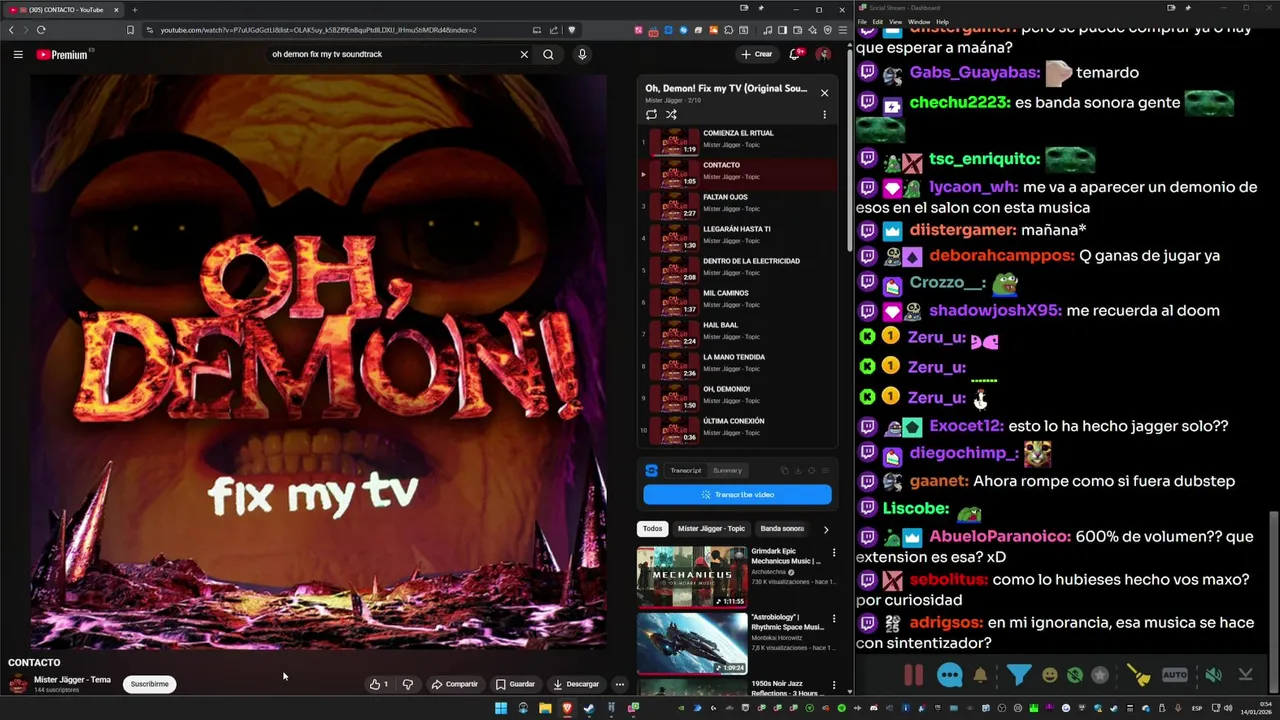Select OH, DEMONIO! in the playlist
Screen dimensions: 1280x720
point(737,398)
